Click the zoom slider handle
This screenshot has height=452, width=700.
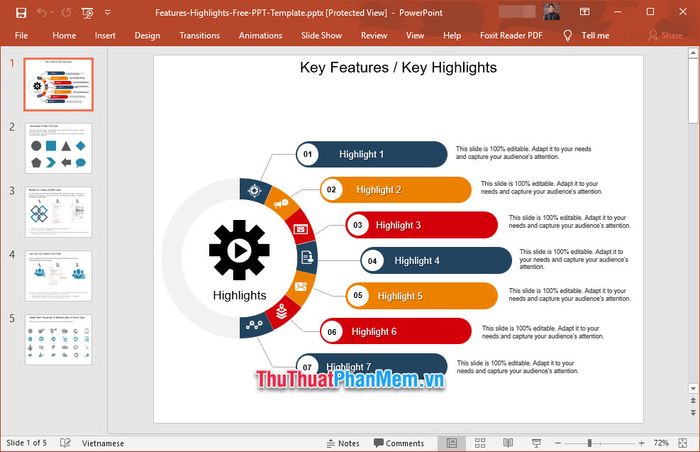tap(589, 443)
